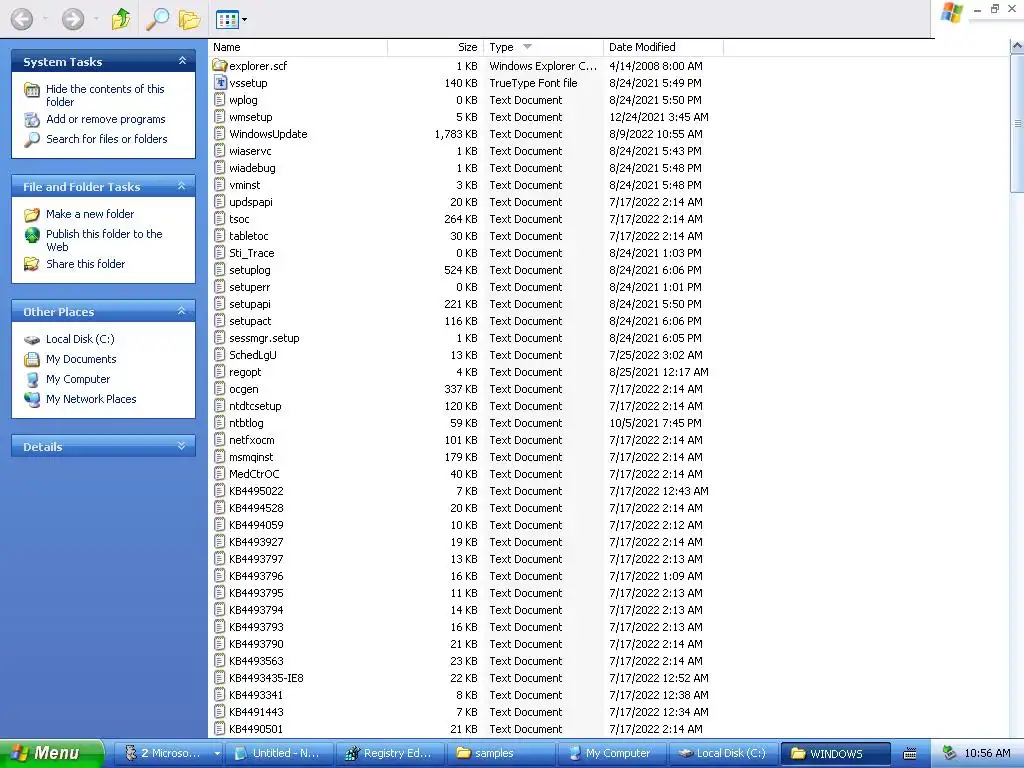Select the WindowsUpdate file icon
This screenshot has height=768, width=1024.
pos(220,134)
